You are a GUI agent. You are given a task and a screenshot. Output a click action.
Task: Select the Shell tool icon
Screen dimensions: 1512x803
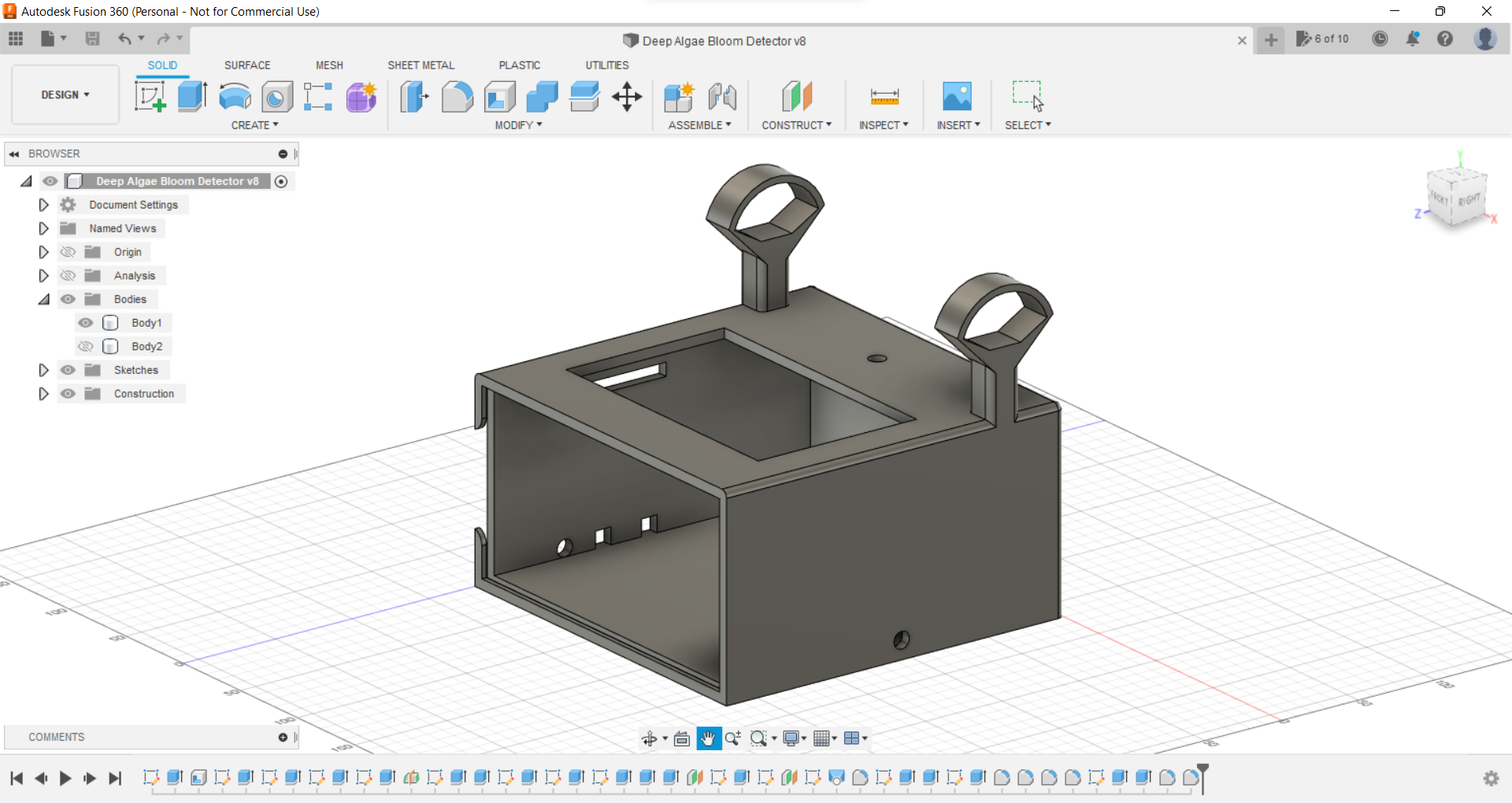tap(499, 97)
